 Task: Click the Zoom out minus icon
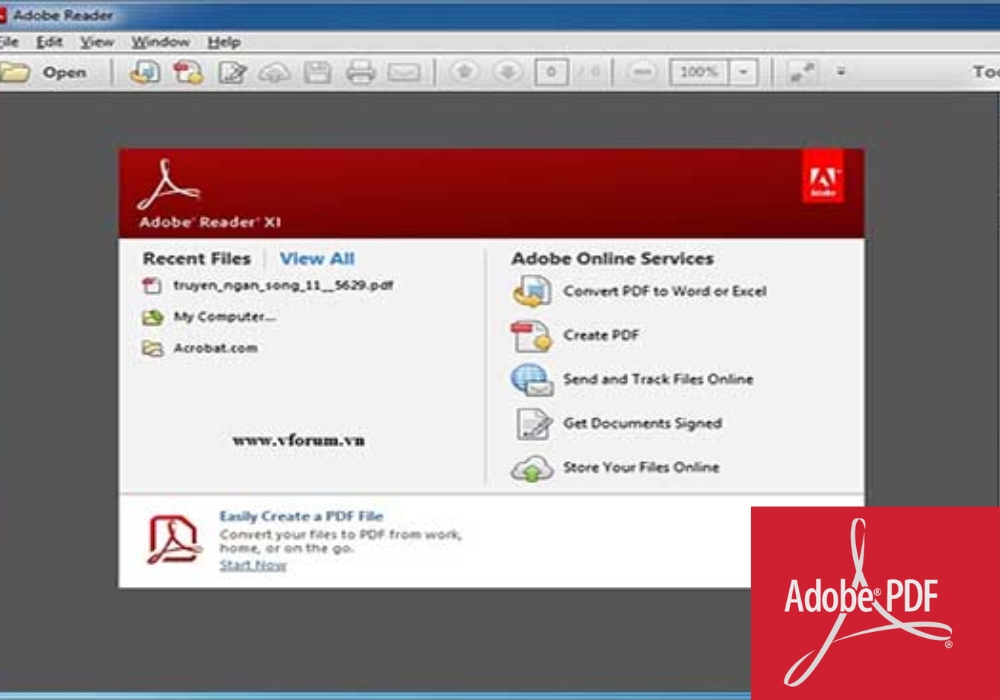(x=642, y=72)
